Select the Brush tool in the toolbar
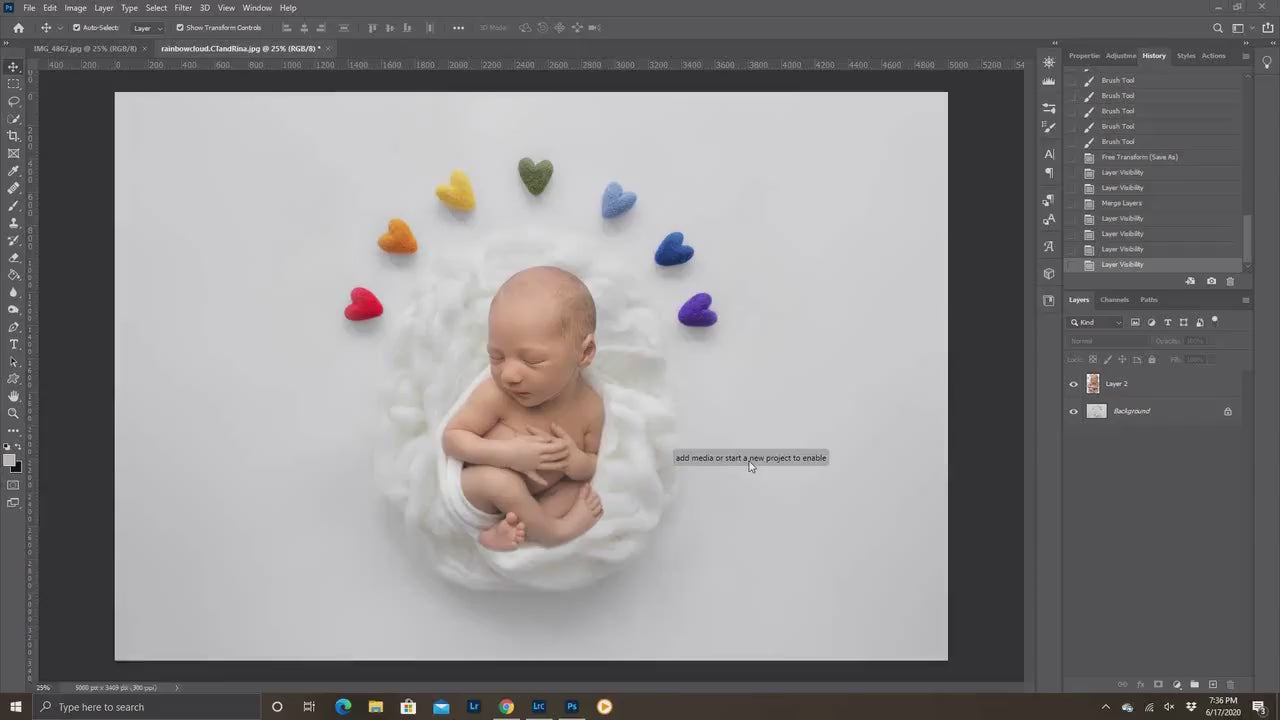1280x720 pixels. pos(13,205)
